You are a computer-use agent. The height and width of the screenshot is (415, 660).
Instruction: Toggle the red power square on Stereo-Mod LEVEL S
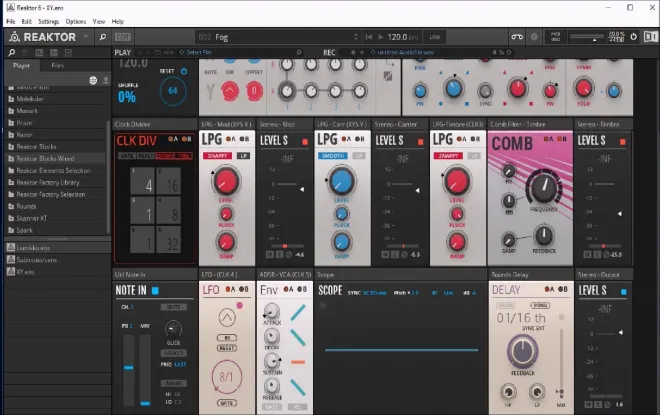point(305,142)
